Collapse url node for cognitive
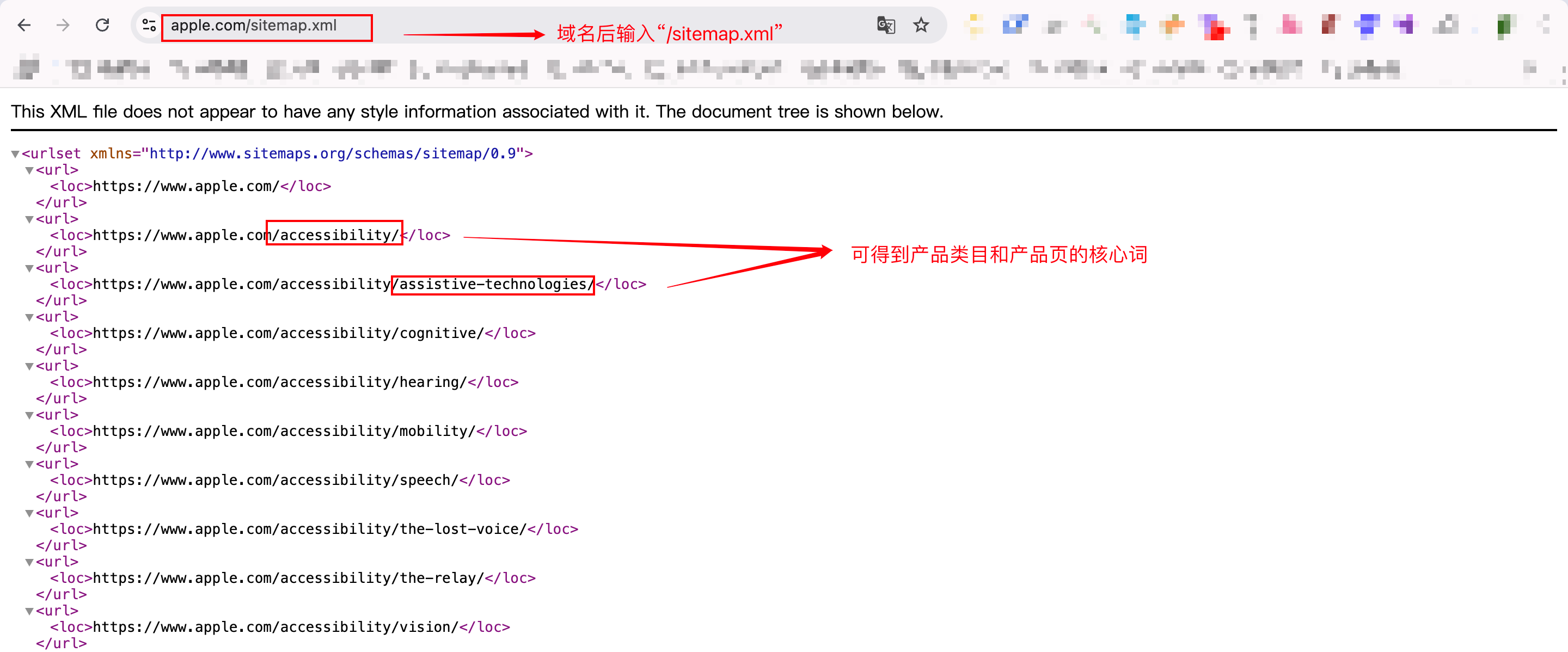Viewport: 1568px width, 652px height. point(29,317)
